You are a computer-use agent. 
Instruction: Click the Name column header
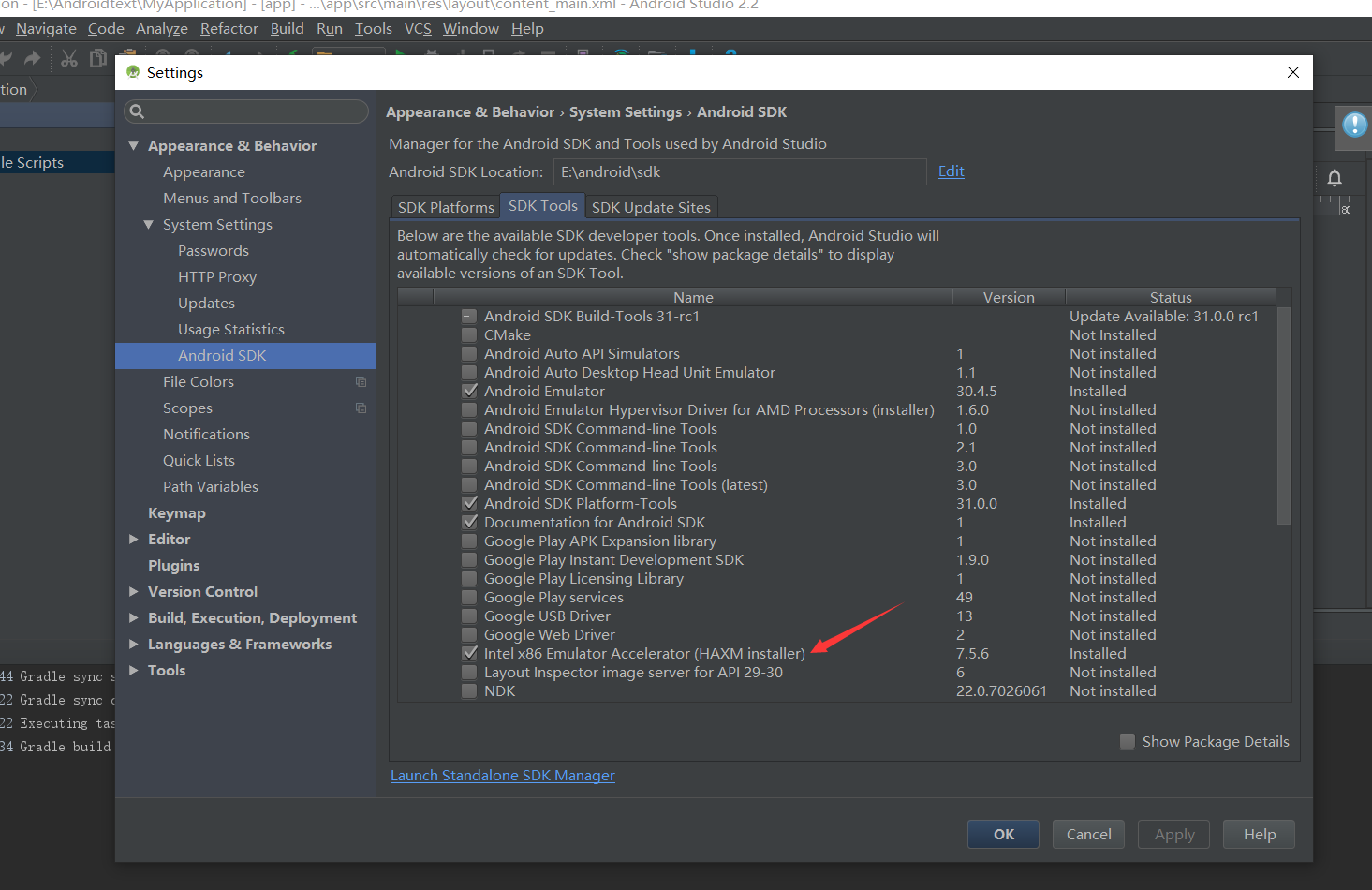[x=693, y=297]
